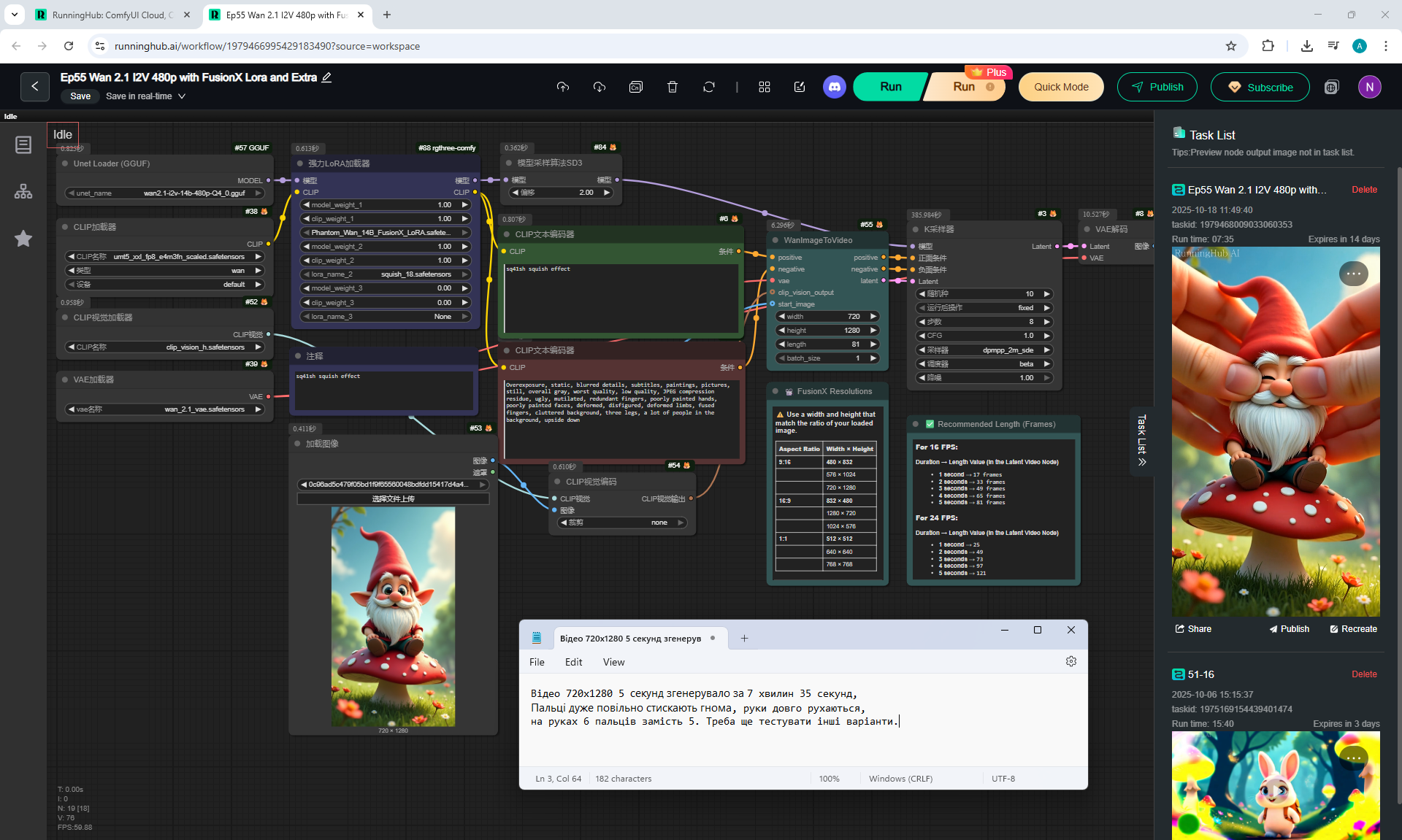Viewport: 1402px width, 840px height.
Task: Open the Discord link icon
Action: 834,87
